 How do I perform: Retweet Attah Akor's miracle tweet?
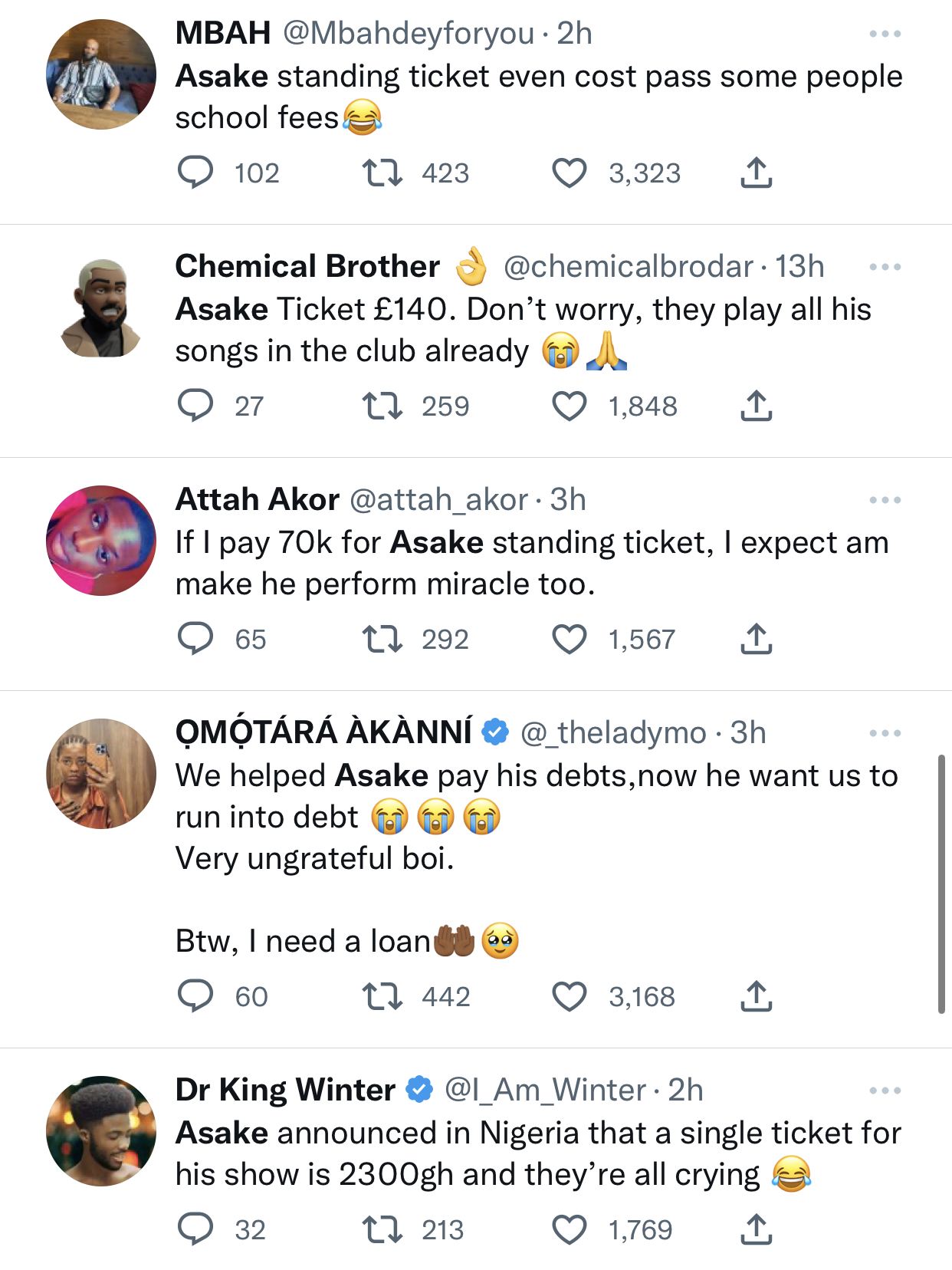pos(382,639)
